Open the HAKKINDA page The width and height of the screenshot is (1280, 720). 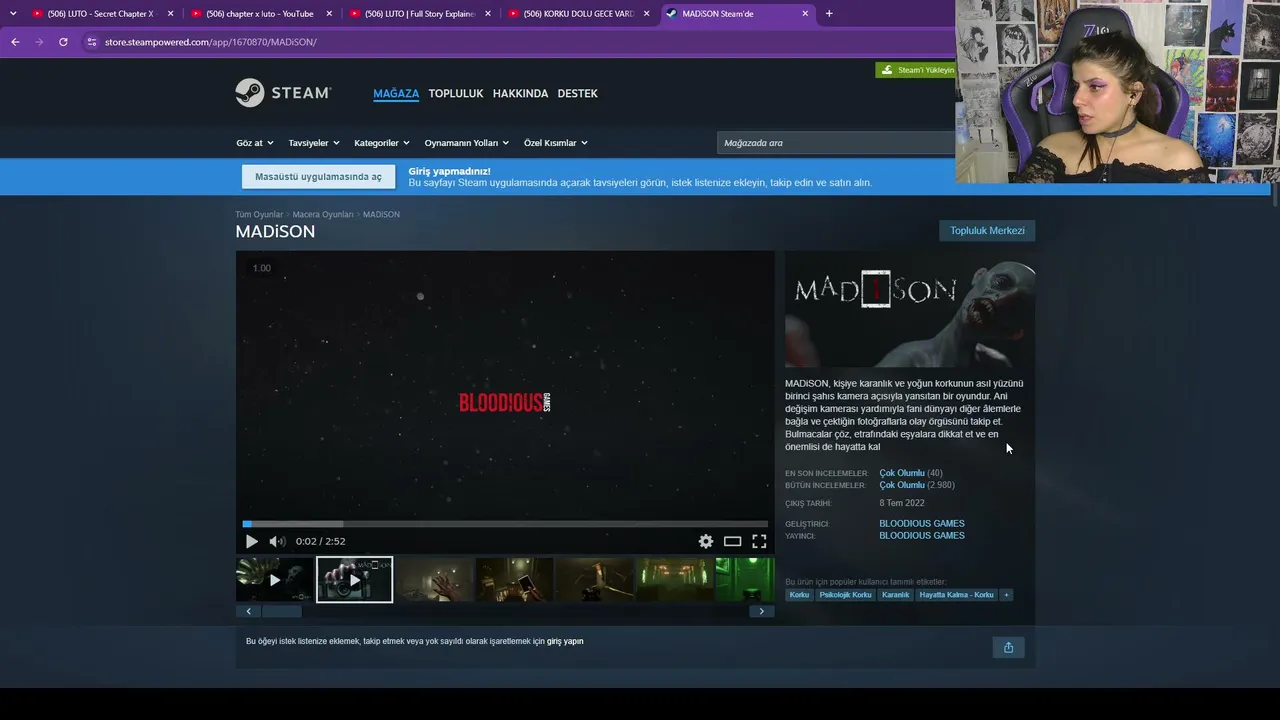(x=520, y=93)
